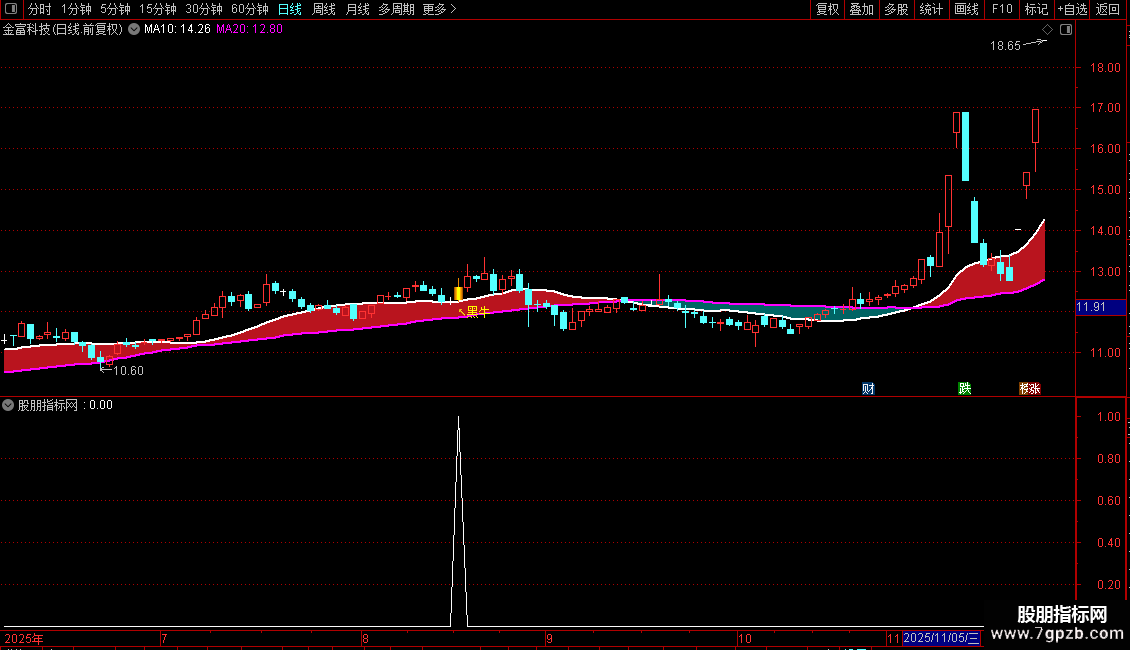Expand 股朋指标网 indicator dropdown circle
1130x650 pixels.
8,405
